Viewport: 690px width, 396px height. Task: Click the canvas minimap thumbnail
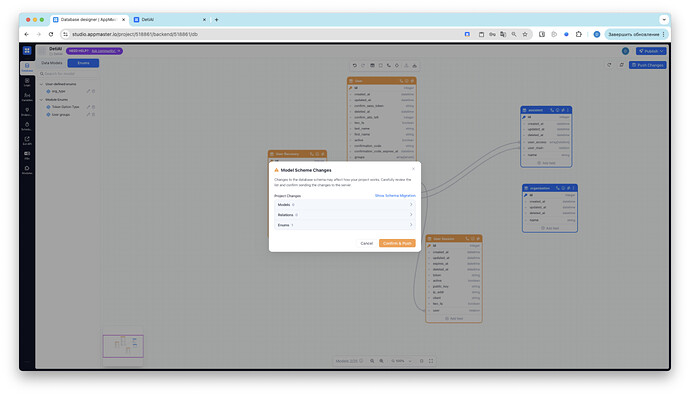[x=123, y=346]
